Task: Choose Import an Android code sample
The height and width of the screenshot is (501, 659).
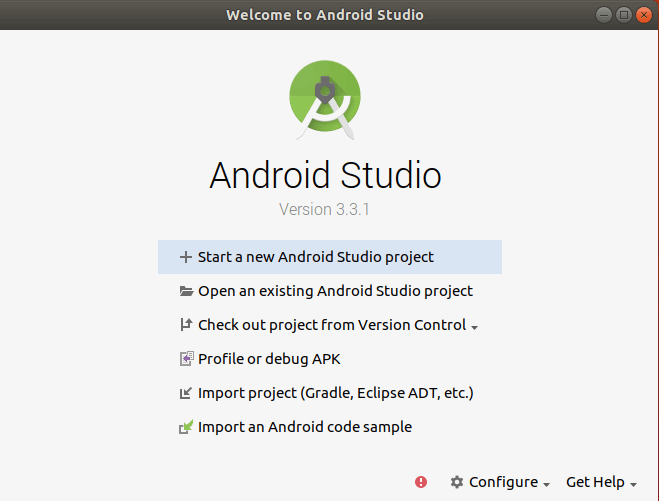Action: pos(330,427)
